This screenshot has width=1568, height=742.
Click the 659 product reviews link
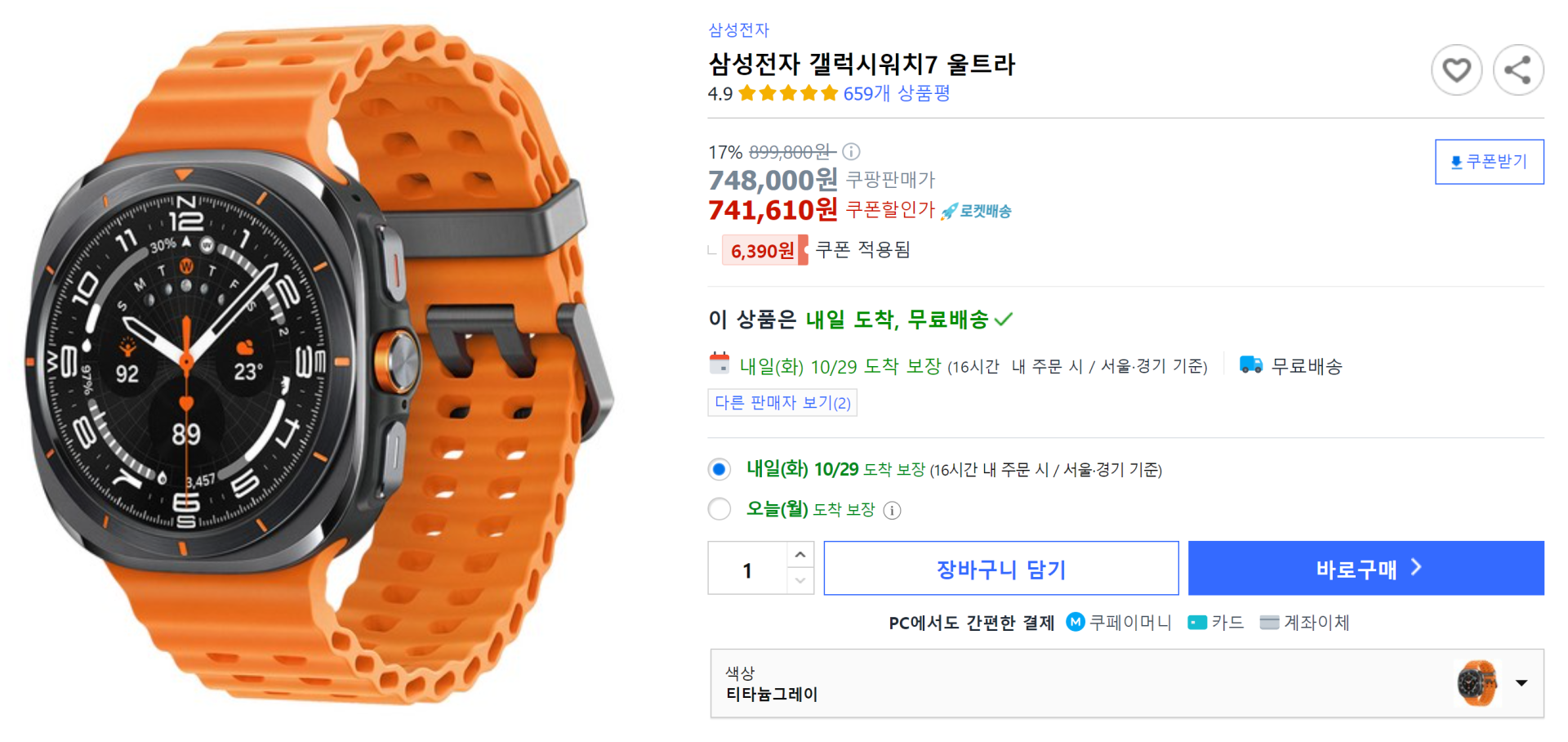[896, 94]
